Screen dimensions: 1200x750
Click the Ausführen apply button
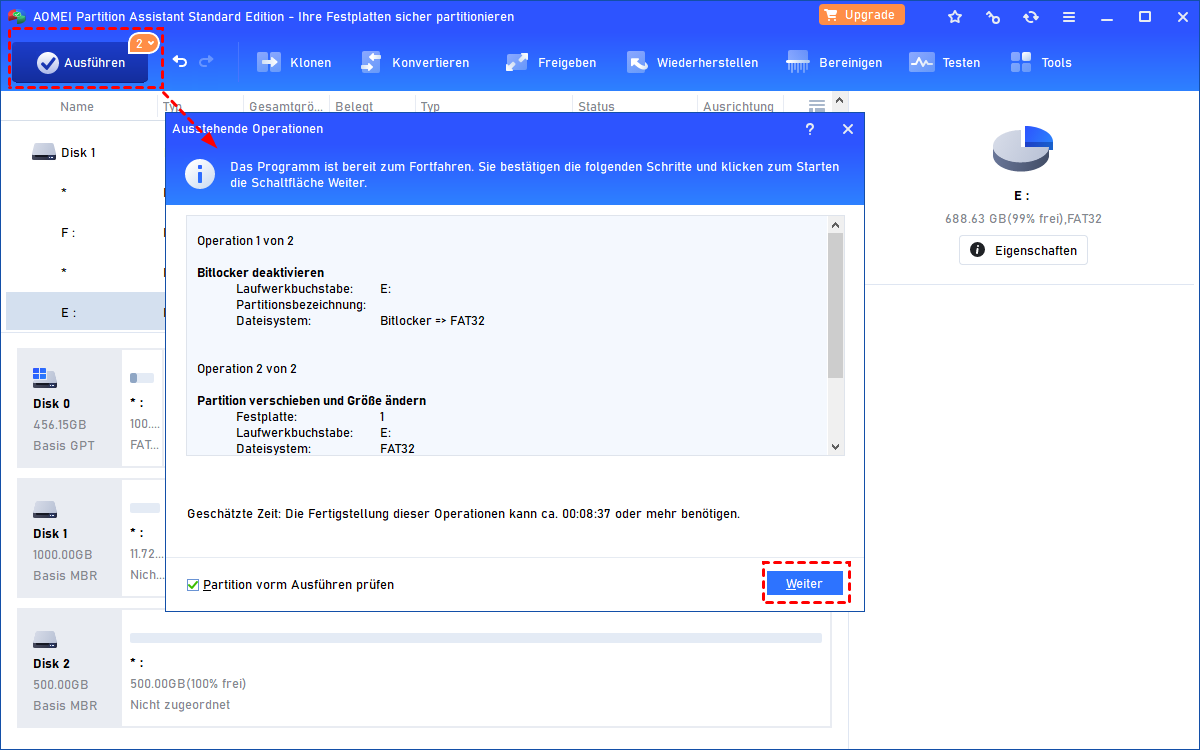click(x=81, y=62)
